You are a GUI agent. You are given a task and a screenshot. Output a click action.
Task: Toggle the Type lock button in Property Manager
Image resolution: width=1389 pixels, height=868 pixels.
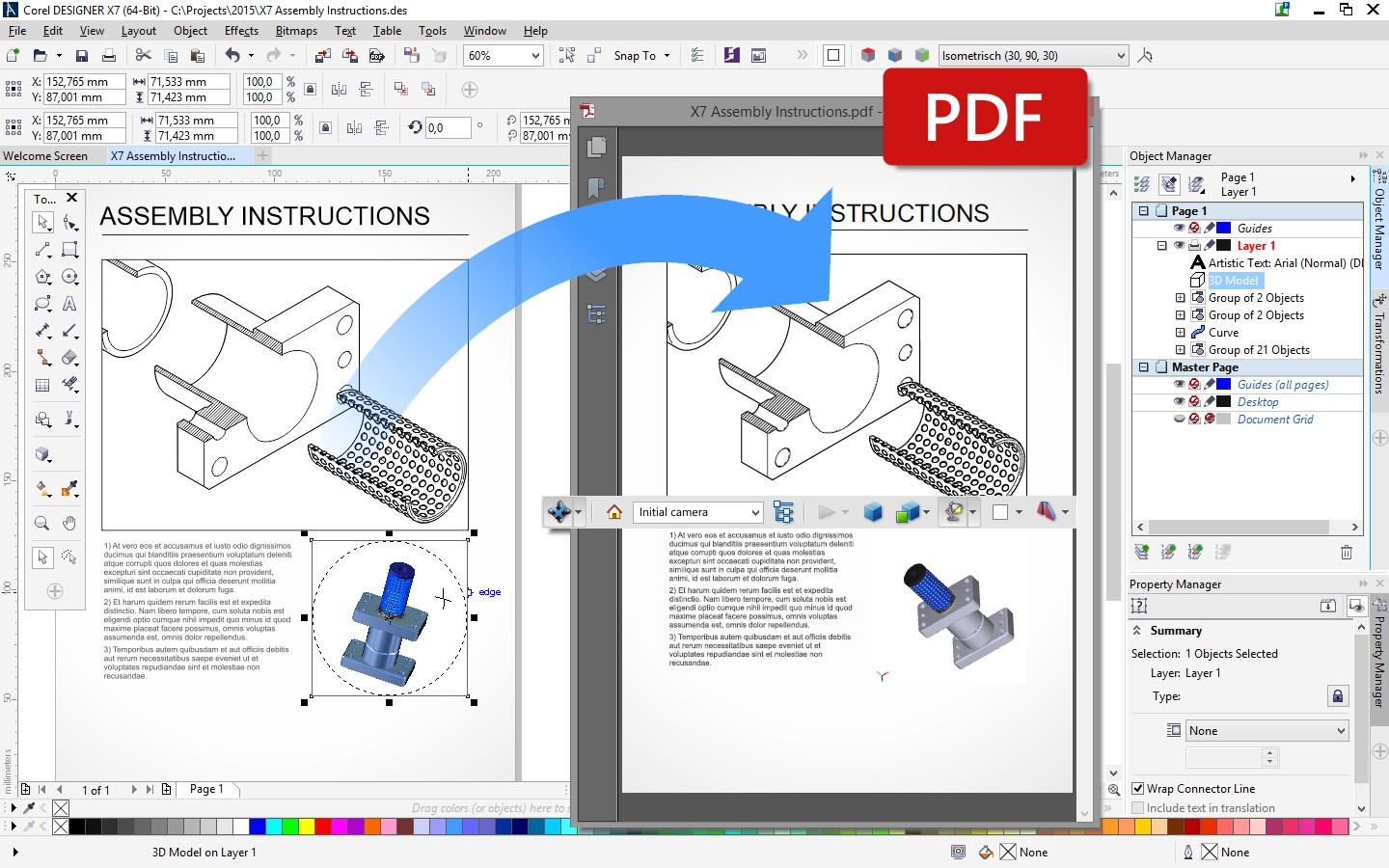click(1337, 695)
